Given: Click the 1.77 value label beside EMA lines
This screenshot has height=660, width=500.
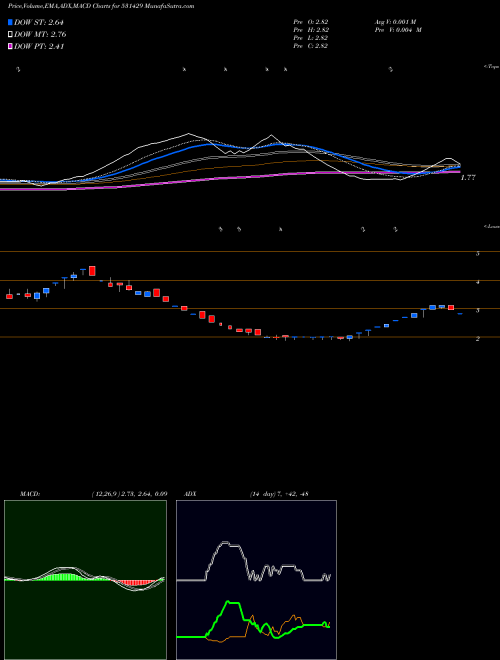Looking at the screenshot, I should (x=468, y=178).
